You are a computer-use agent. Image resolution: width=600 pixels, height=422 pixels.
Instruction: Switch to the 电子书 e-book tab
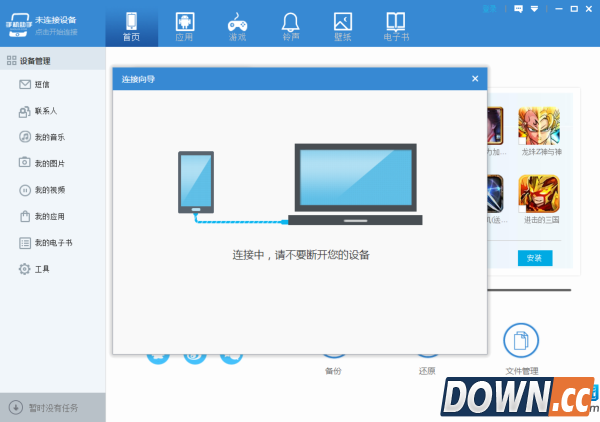point(396,26)
